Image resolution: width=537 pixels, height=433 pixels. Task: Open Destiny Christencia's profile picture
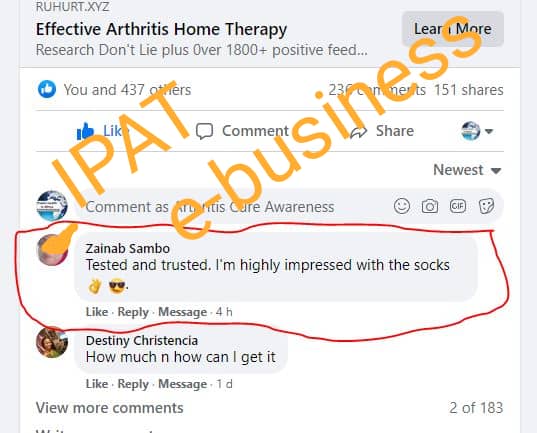click(52, 343)
